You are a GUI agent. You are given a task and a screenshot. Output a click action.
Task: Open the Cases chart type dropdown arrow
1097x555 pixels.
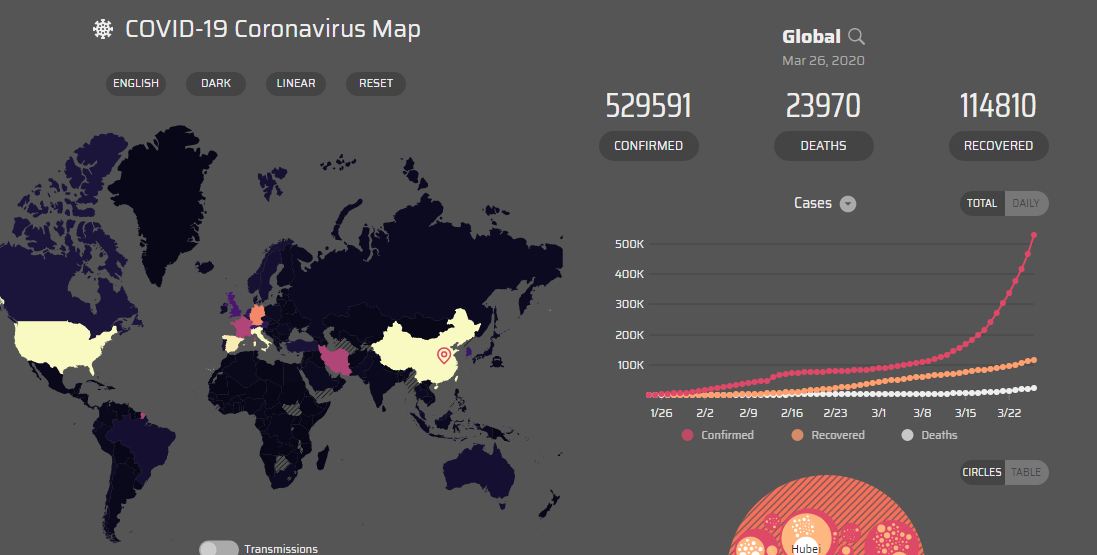tap(847, 204)
